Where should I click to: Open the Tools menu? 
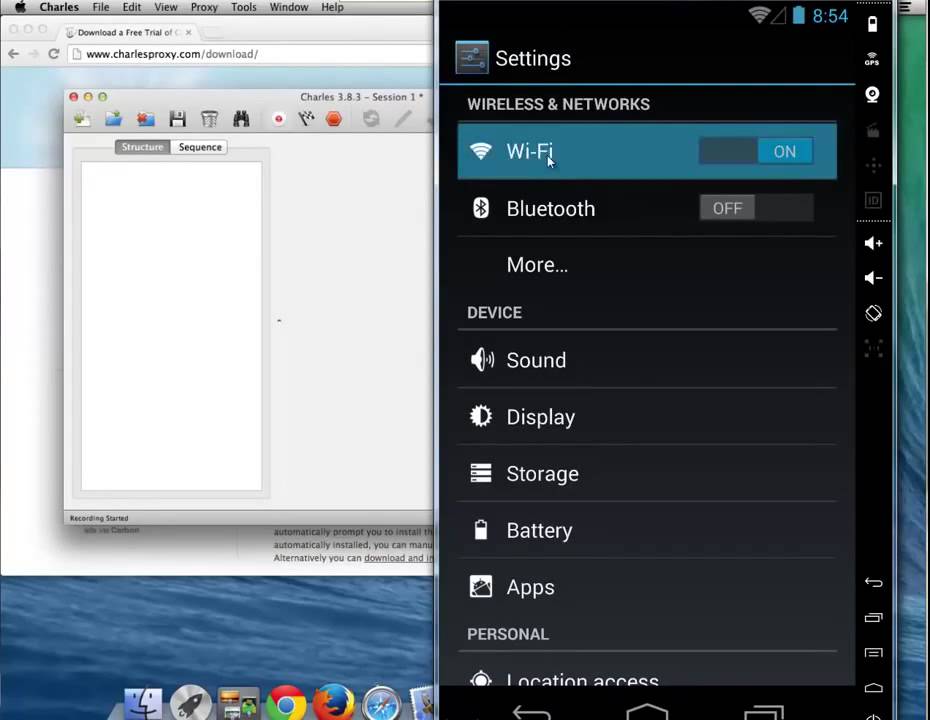(244, 7)
